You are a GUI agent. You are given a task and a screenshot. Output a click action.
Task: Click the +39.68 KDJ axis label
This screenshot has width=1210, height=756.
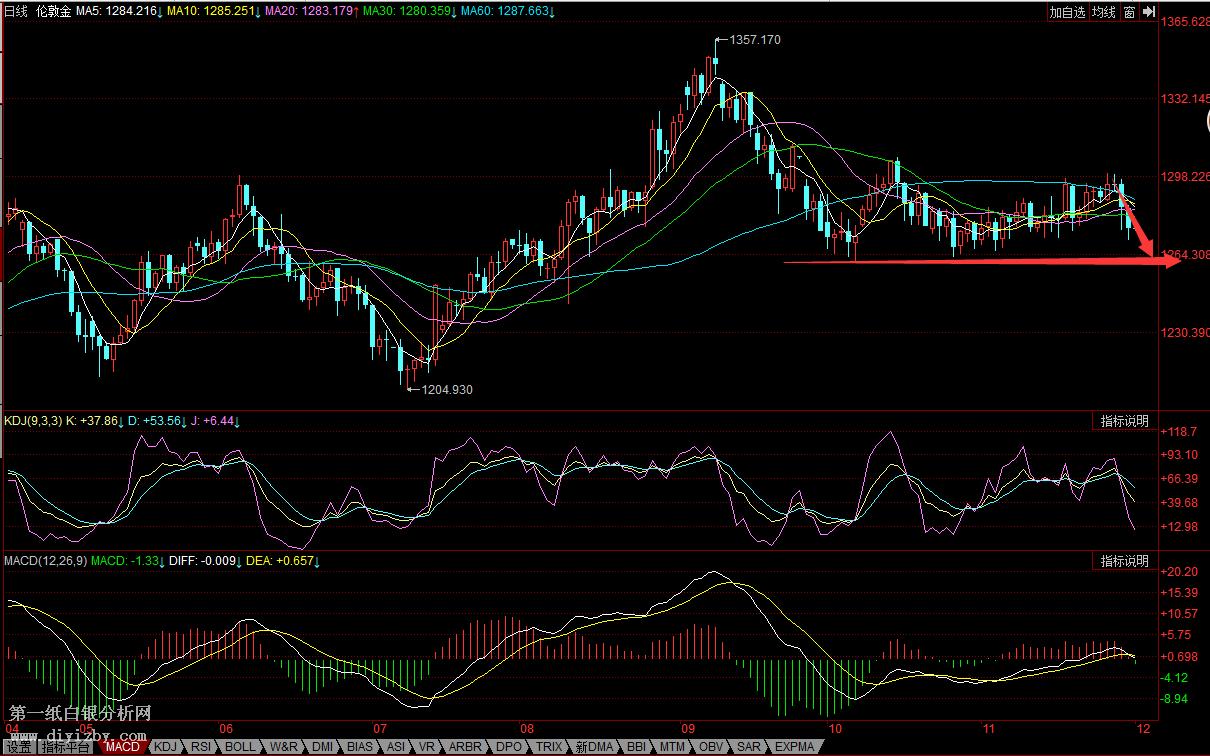1179,503
